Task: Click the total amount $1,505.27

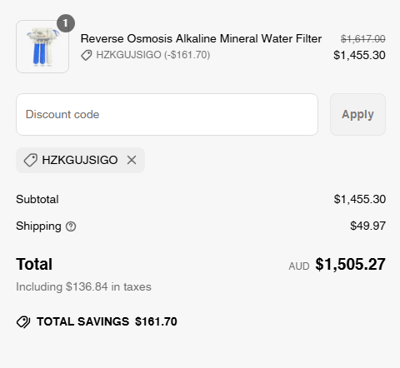Action: tap(350, 264)
